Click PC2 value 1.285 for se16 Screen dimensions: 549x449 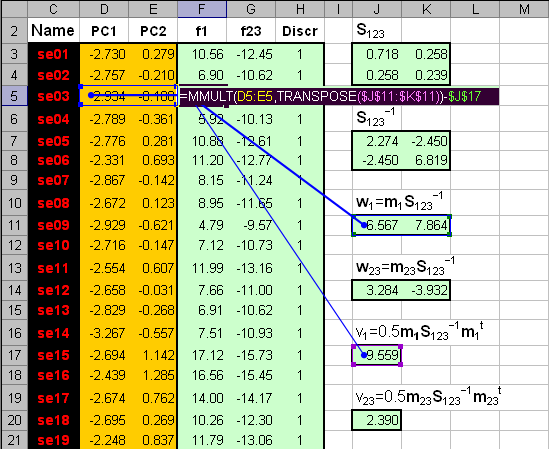tap(153, 375)
